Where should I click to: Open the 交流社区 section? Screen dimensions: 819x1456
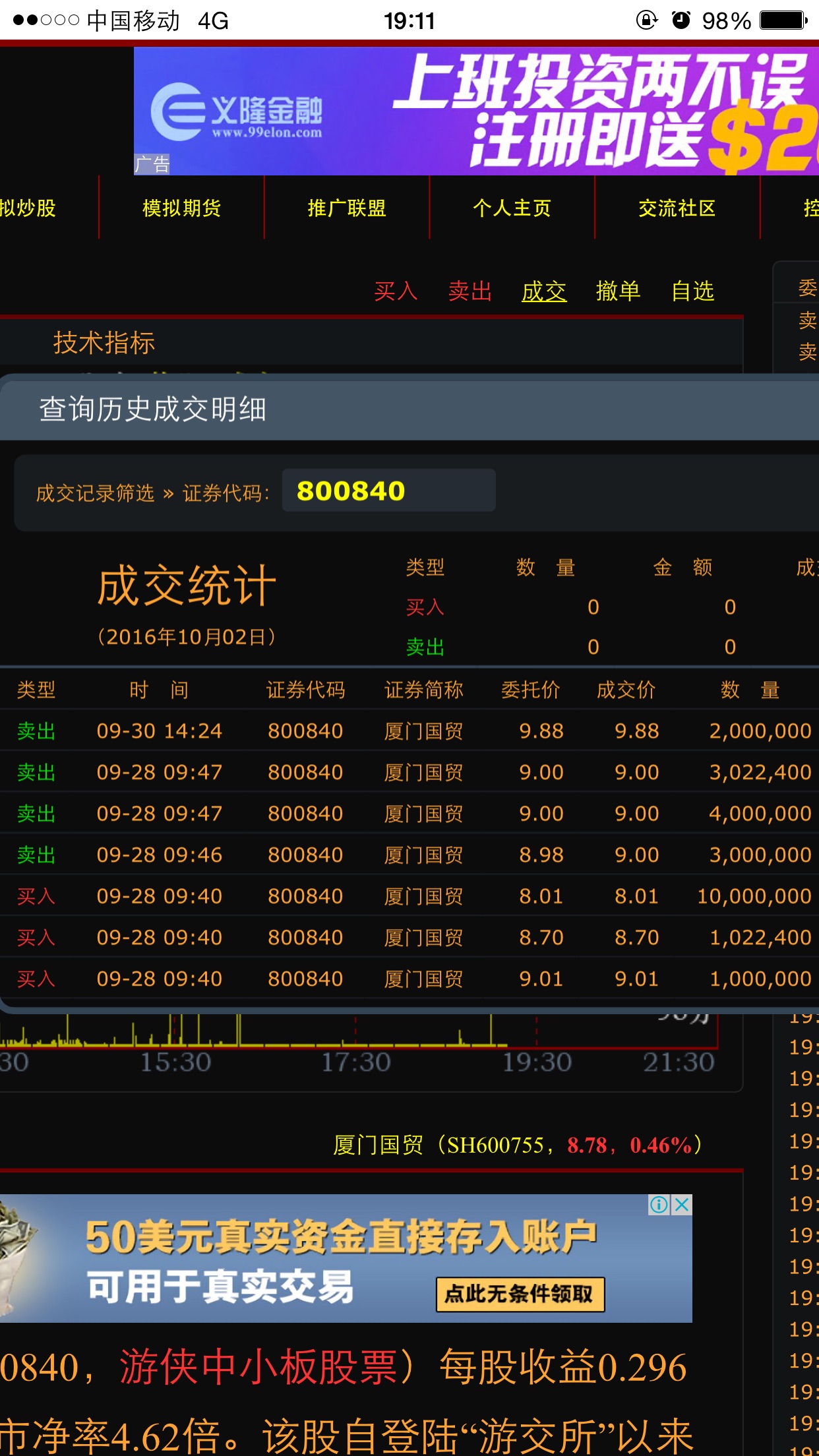pos(677,208)
